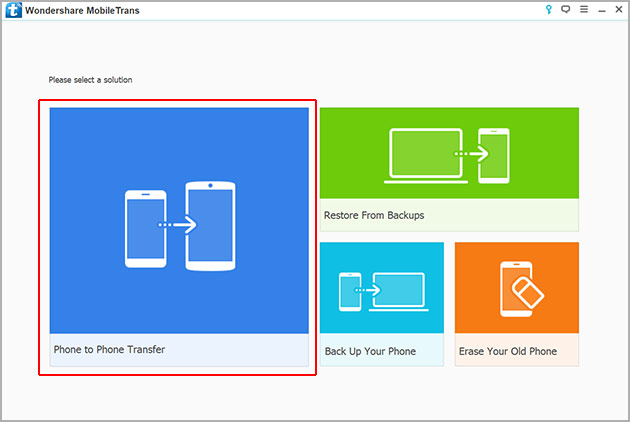Screen dimensions: 630x422
Task: Select the small source phone in blue tile
Action: point(144,229)
